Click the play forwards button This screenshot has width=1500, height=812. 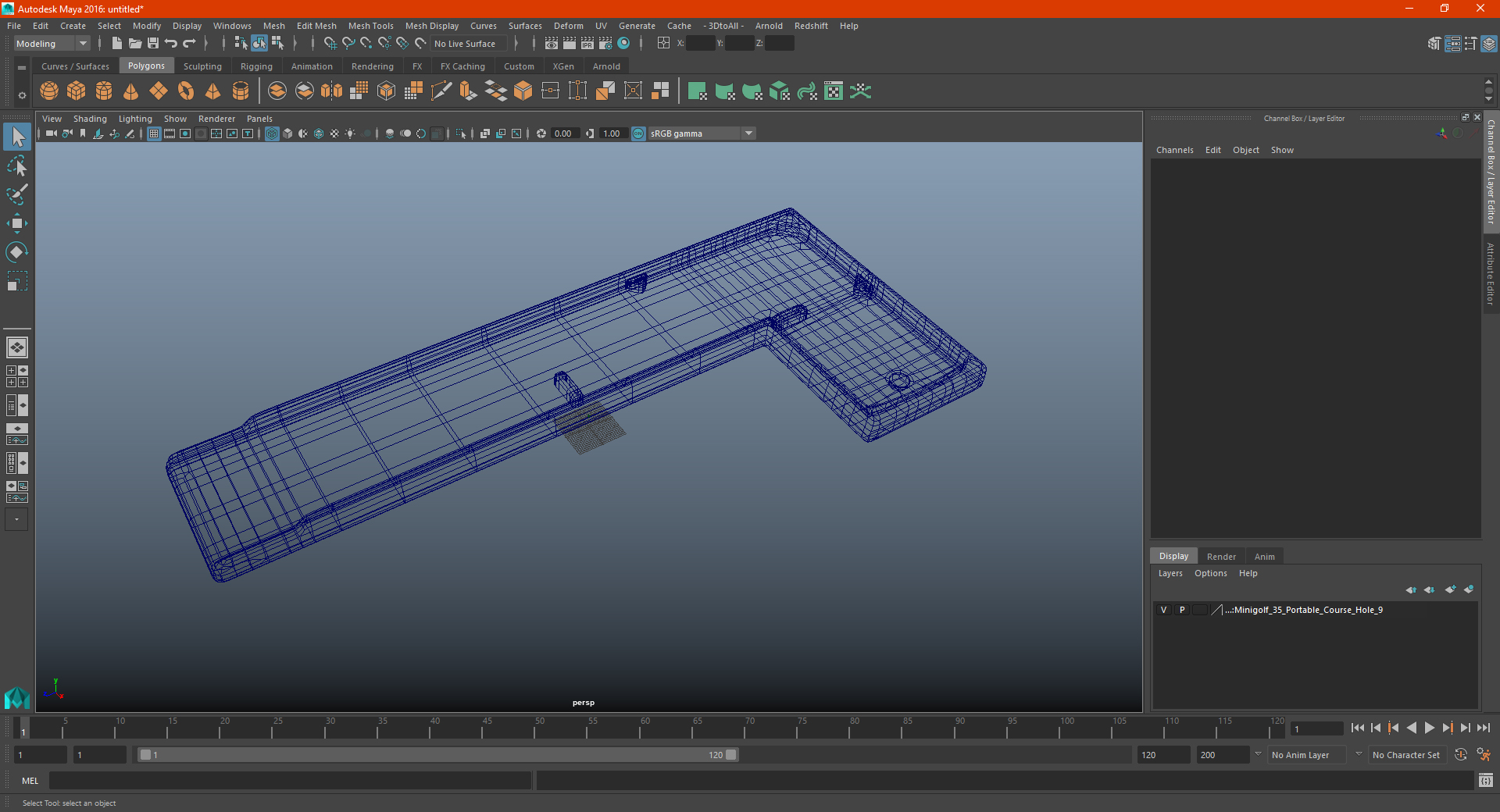[x=1429, y=728]
